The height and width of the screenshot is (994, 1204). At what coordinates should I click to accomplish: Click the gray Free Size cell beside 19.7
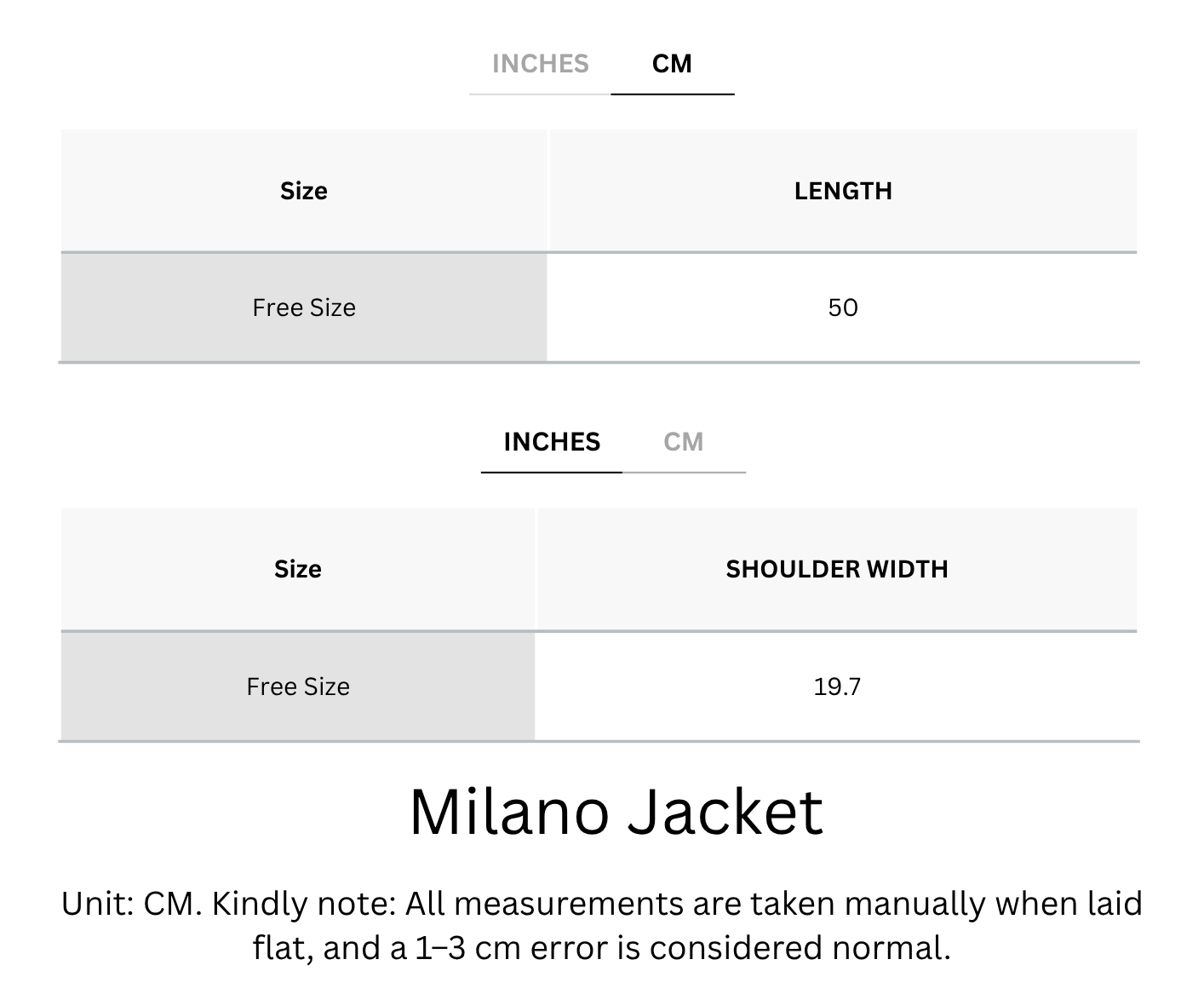click(x=298, y=687)
